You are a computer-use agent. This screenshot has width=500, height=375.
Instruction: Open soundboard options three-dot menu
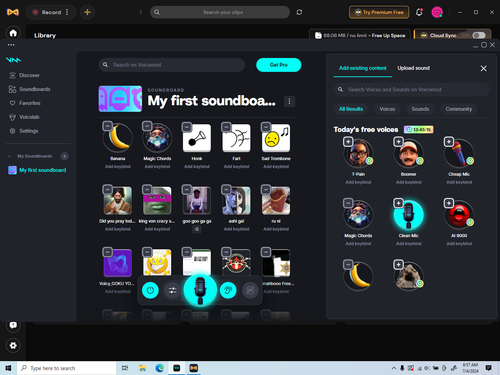tap(289, 101)
